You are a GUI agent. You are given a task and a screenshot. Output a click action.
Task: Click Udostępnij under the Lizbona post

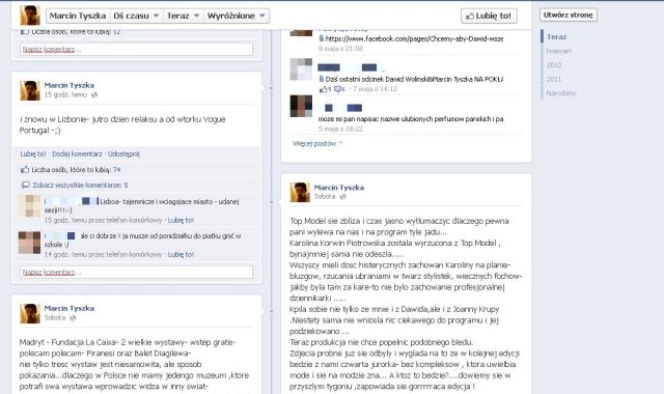[x=124, y=154]
